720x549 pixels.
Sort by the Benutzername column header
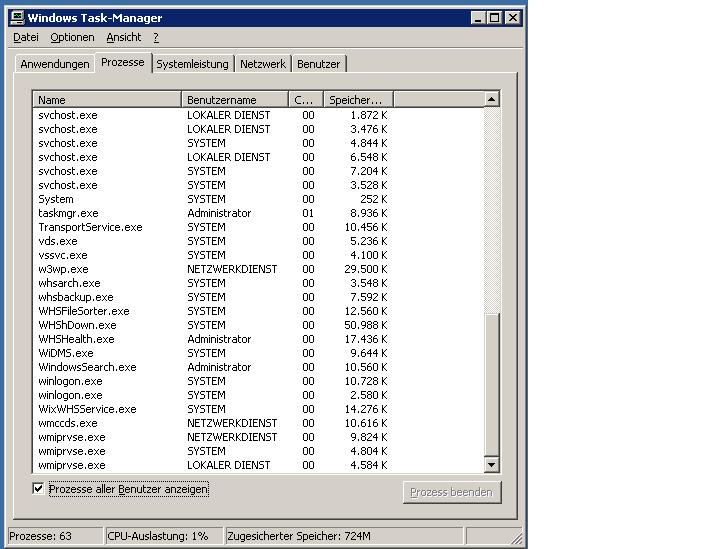[x=235, y=100]
